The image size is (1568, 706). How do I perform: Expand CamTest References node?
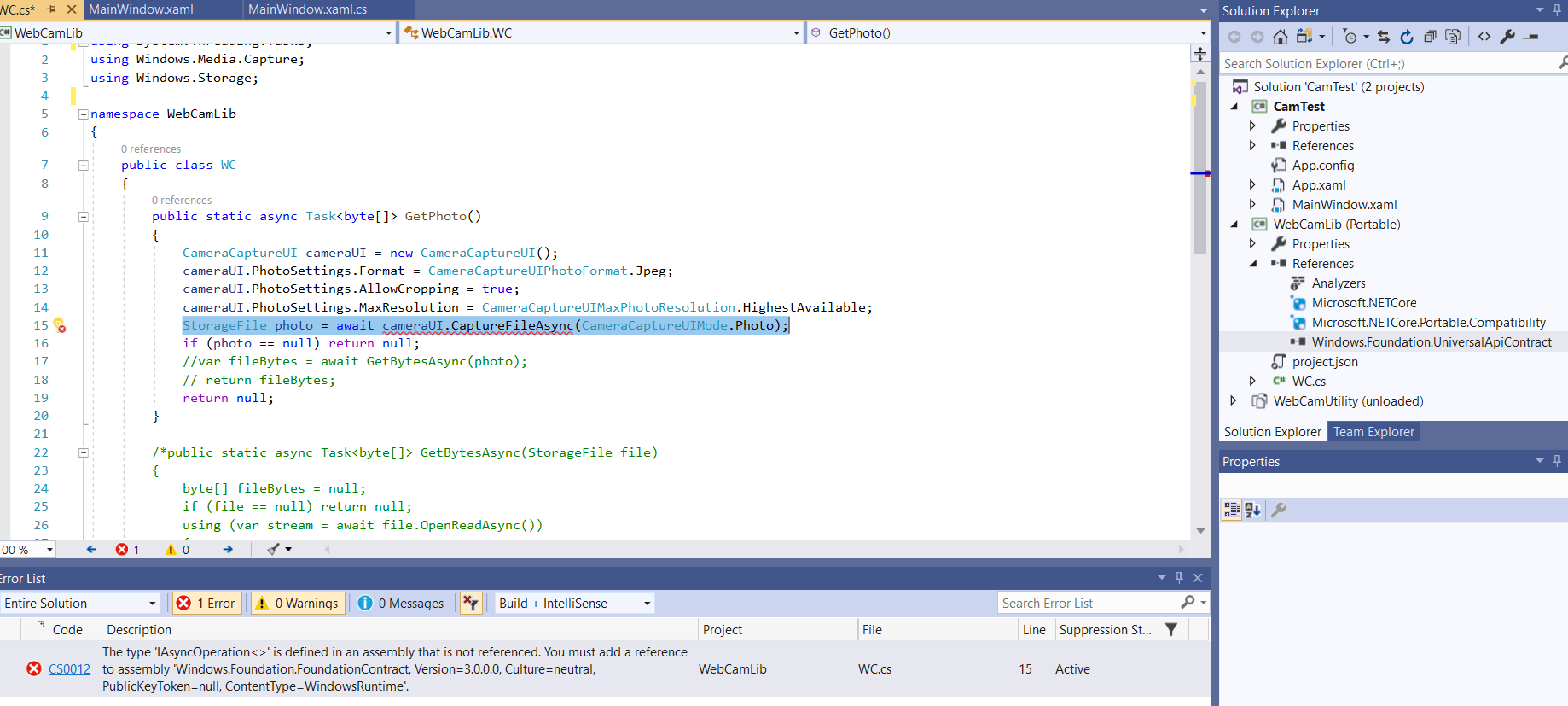click(x=1252, y=146)
